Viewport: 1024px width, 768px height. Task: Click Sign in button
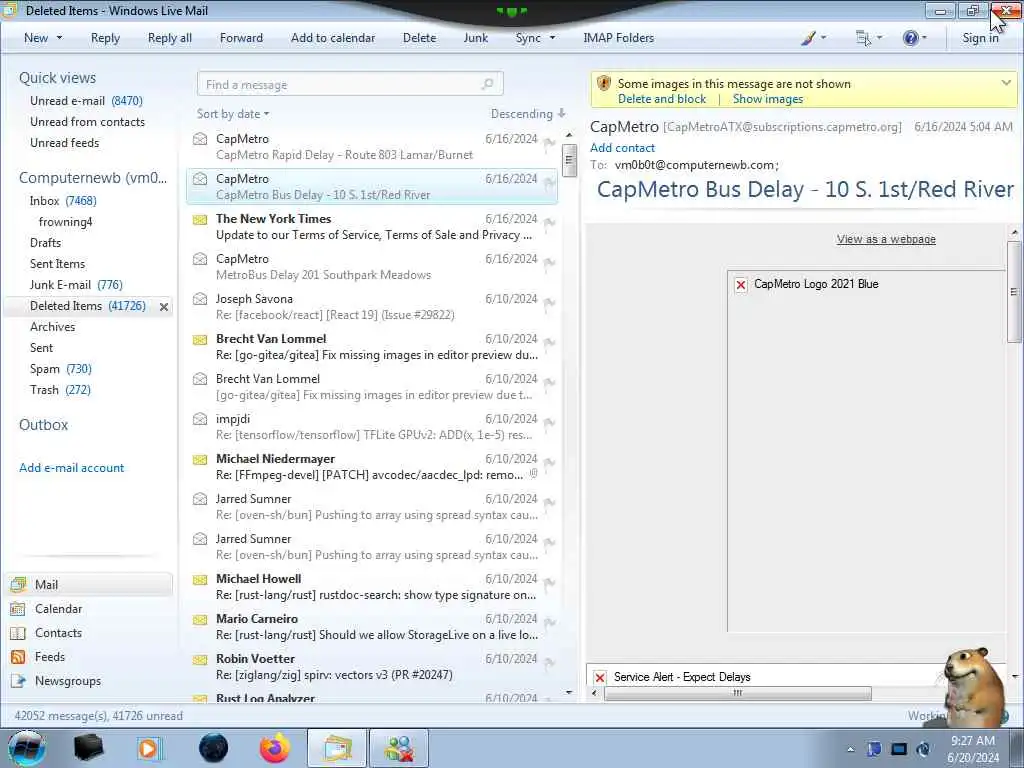[x=980, y=38]
